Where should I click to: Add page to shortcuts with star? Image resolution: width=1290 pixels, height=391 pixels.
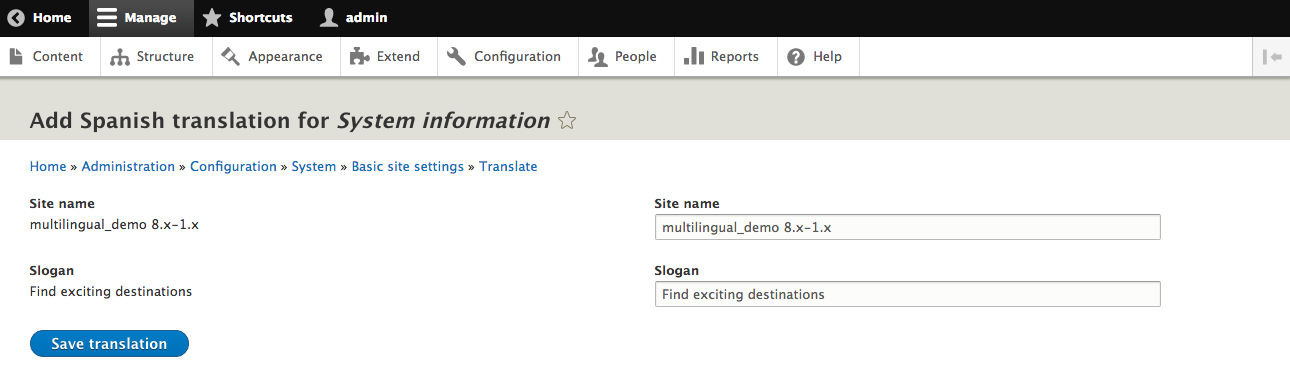(567, 121)
